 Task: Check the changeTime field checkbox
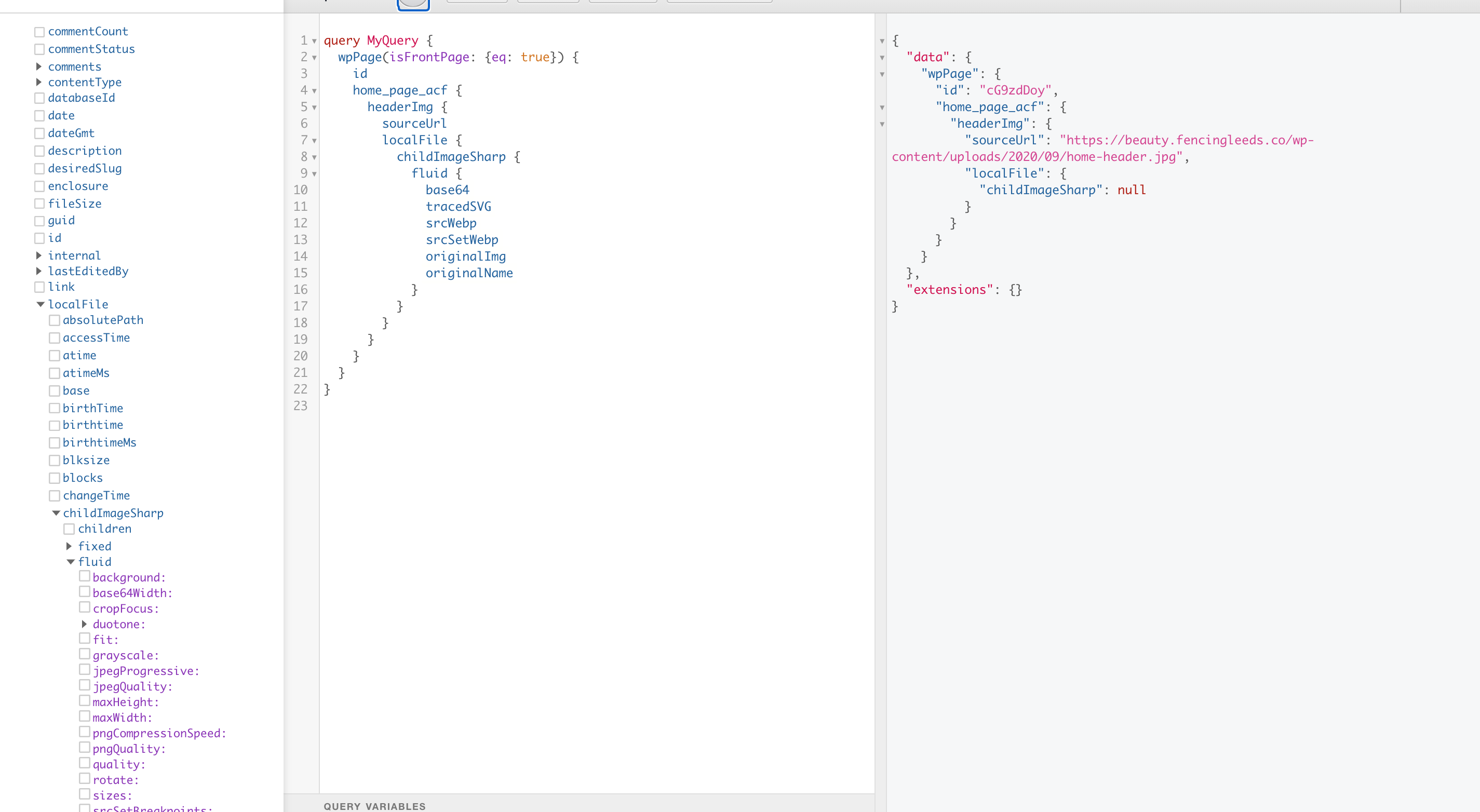point(55,496)
